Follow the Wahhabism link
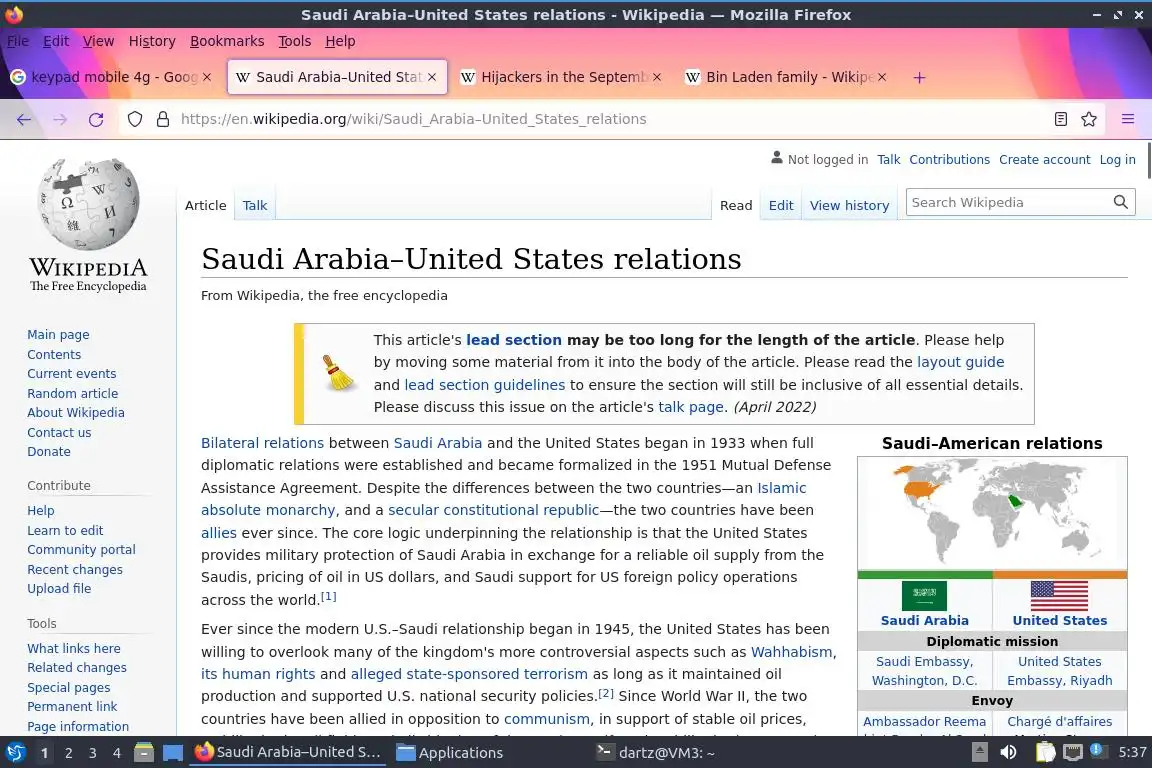The width and height of the screenshot is (1152, 768). pos(791,652)
